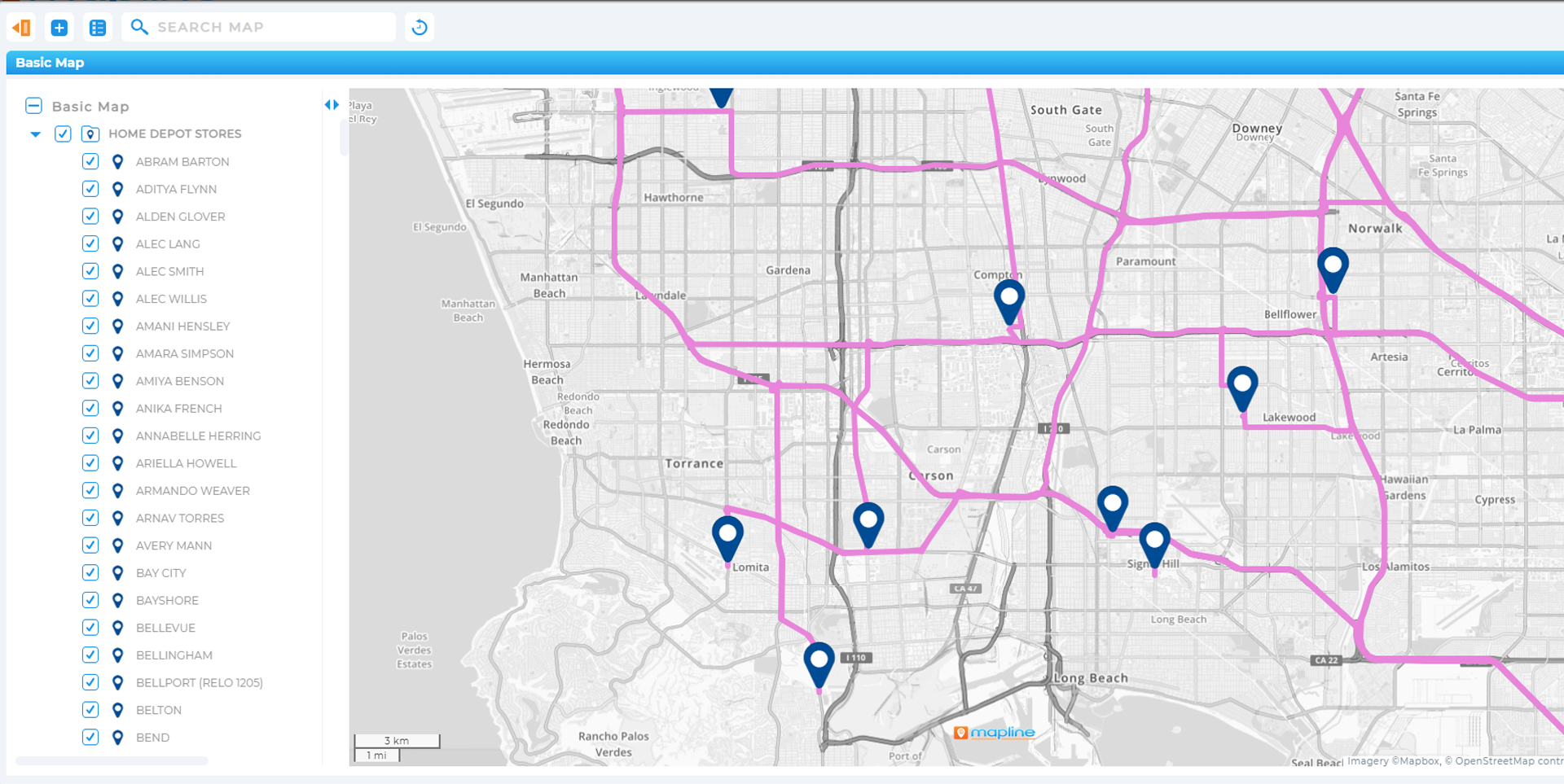Uncheck Bend checkbox
The image size is (1564, 784).
coord(90,737)
